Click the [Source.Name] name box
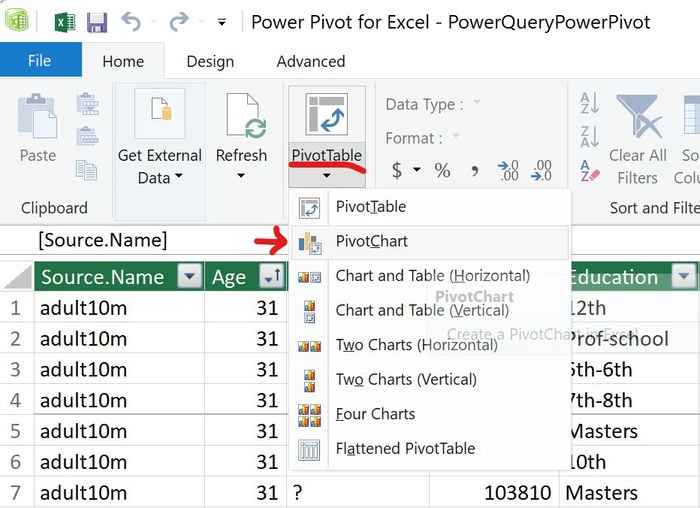Image resolution: width=700 pixels, height=508 pixels. [x=103, y=240]
